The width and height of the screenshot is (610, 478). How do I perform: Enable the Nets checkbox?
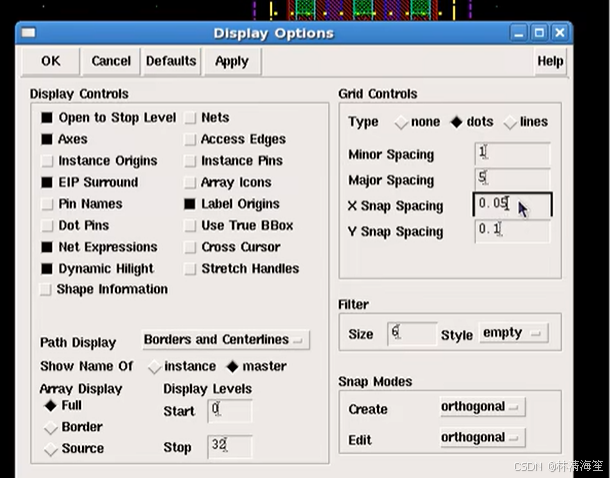[190, 118]
